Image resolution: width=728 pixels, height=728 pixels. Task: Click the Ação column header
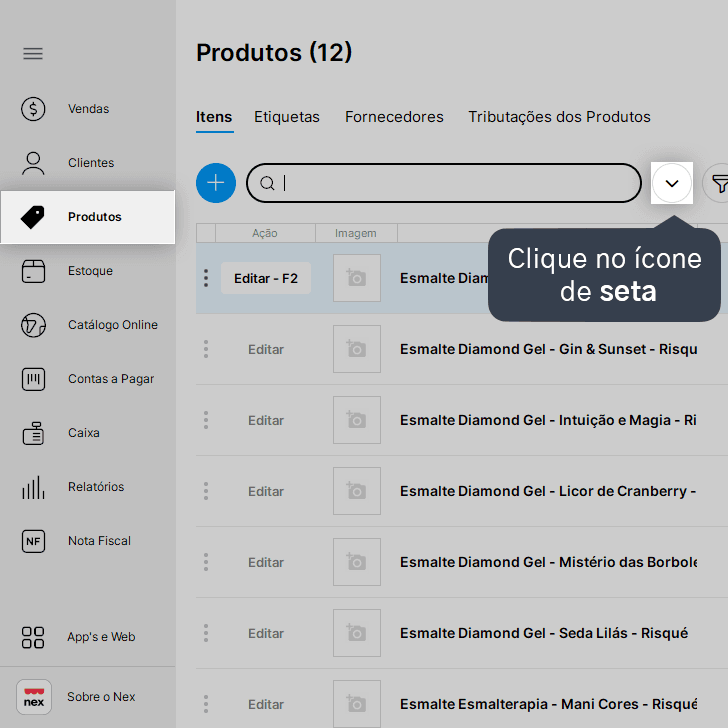(265, 233)
